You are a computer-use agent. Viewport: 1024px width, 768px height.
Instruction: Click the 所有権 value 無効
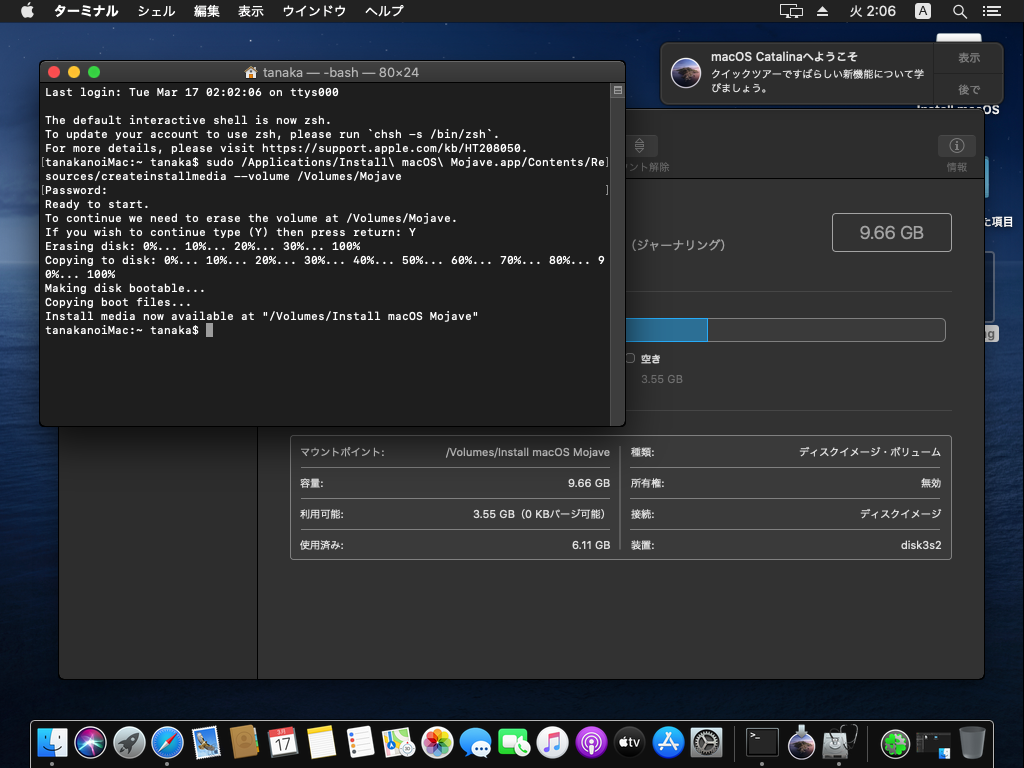tap(931, 483)
